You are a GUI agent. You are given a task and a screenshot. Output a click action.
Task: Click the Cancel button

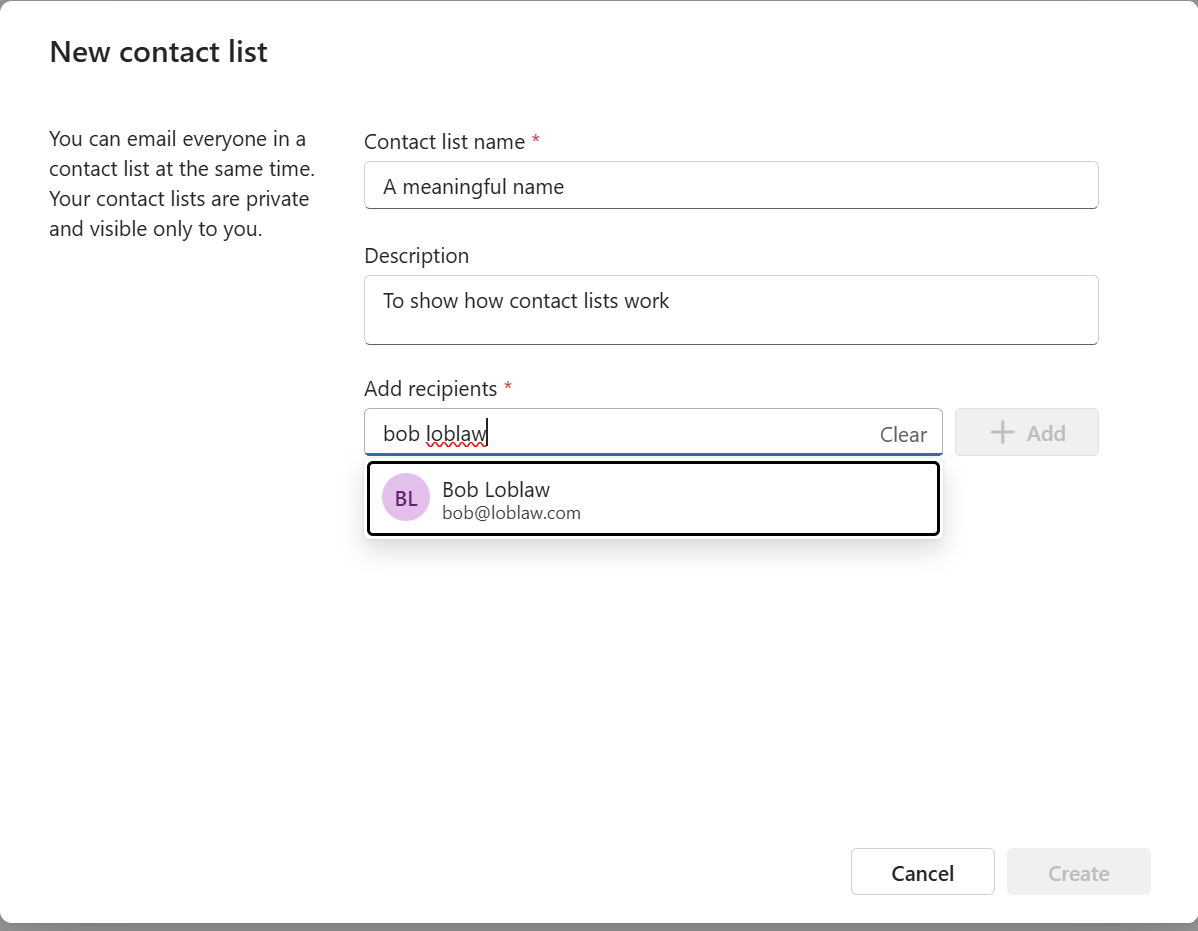coord(922,871)
